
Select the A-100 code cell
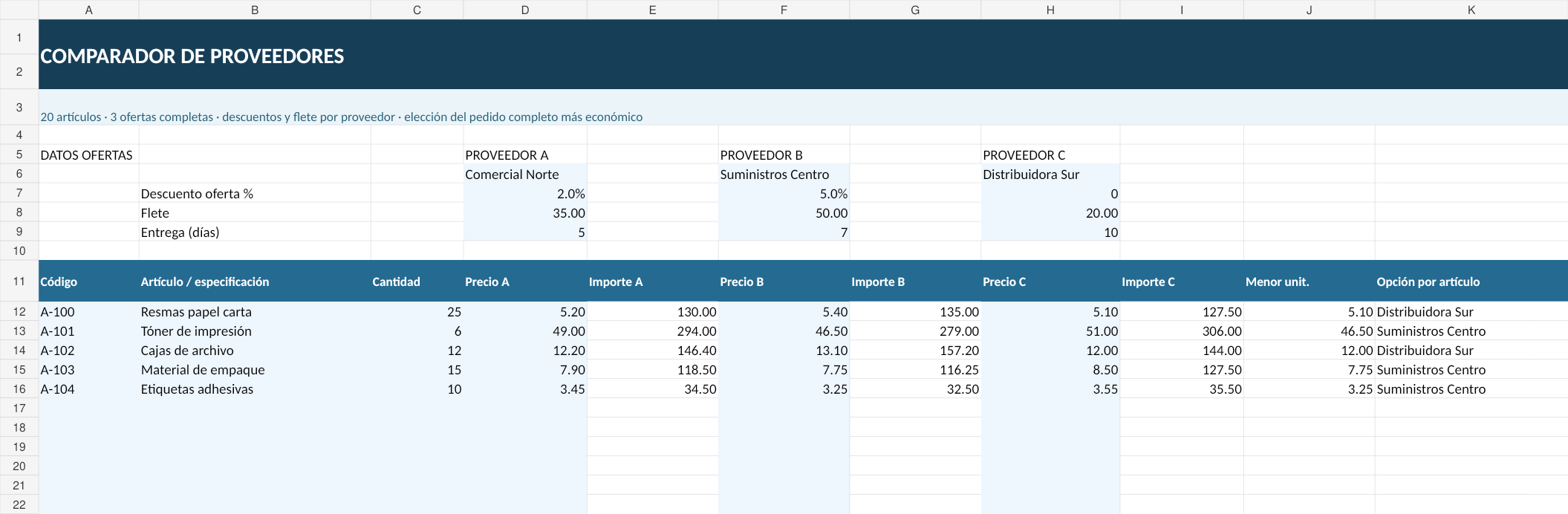88,311
